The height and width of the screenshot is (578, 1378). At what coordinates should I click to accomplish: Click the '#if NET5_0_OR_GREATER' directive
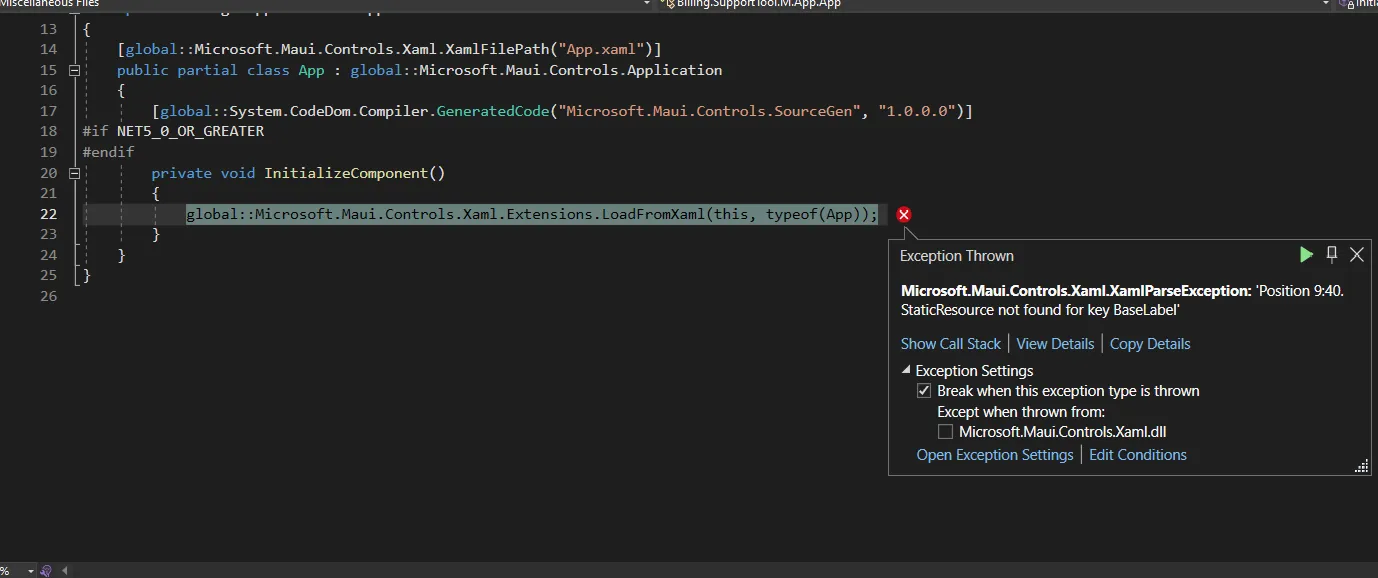tap(173, 131)
